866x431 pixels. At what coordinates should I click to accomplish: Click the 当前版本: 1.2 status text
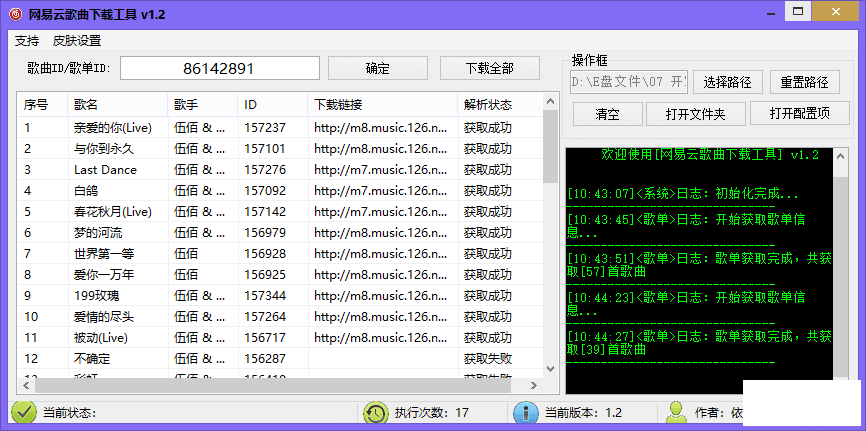click(583, 413)
